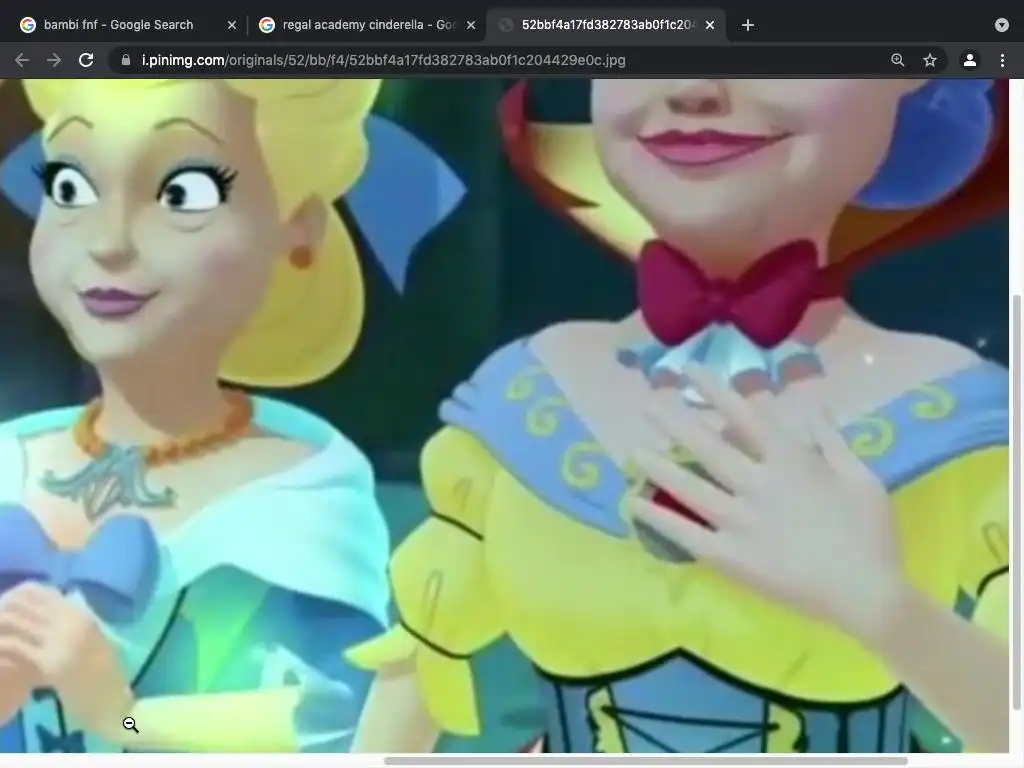Viewport: 1024px width, 768px height.
Task: Click the vertical scrollbar thumb
Action: click(x=1016, y=502)
